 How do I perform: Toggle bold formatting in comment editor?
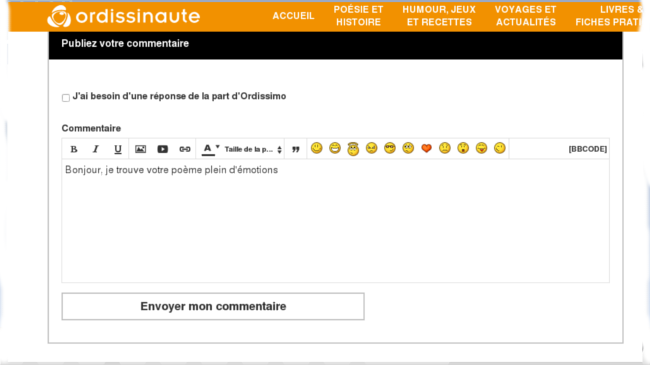[x=74, y=149]
